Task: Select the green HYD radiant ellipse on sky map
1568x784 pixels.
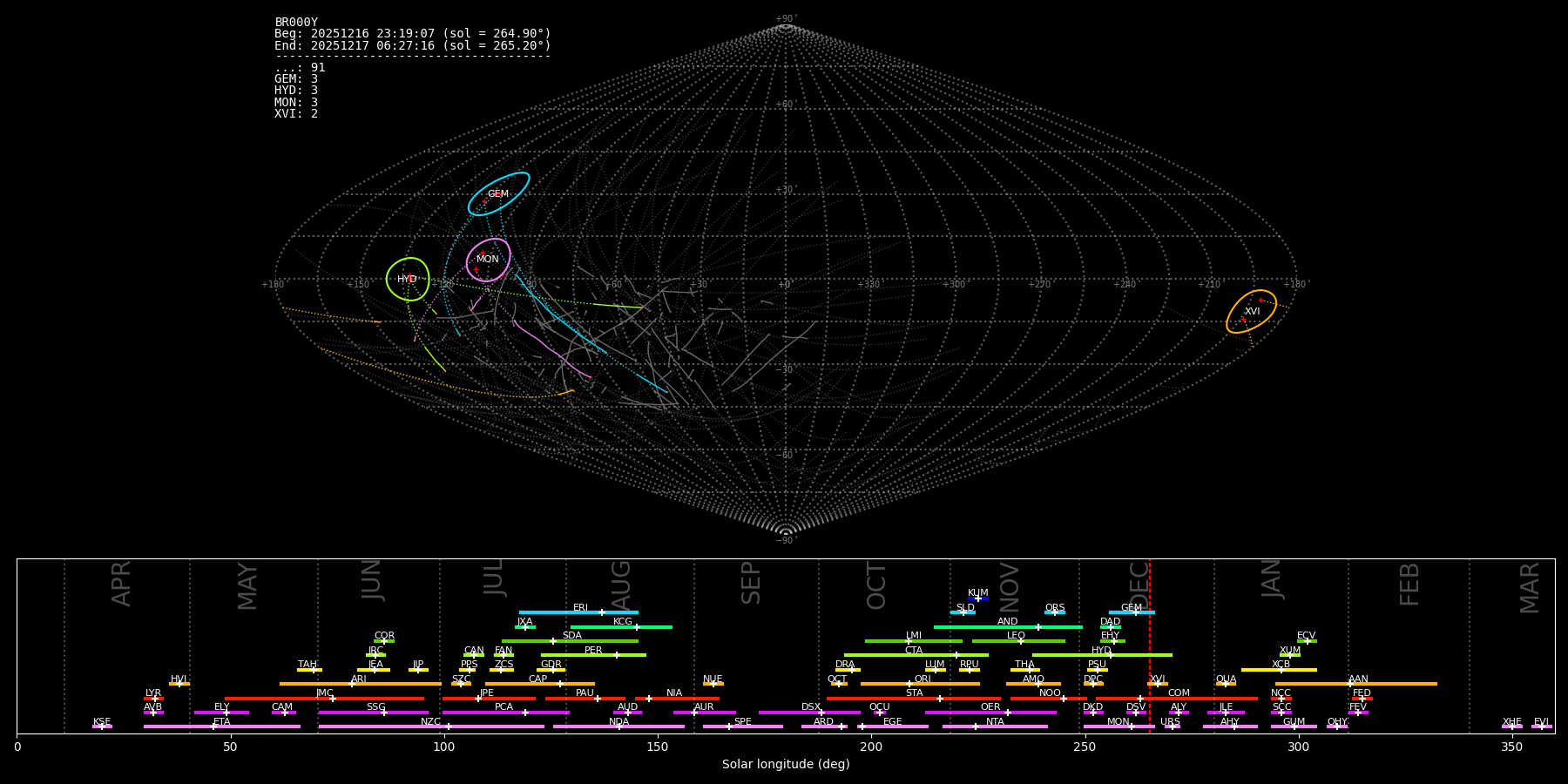Action: click(408, 279)
